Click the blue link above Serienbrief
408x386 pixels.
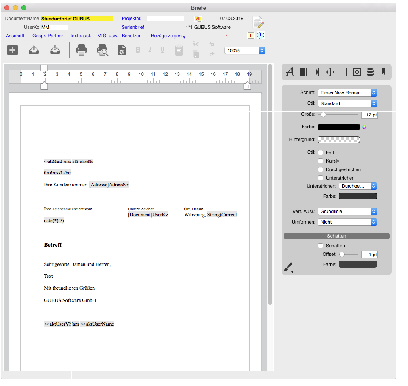(131, 18)
